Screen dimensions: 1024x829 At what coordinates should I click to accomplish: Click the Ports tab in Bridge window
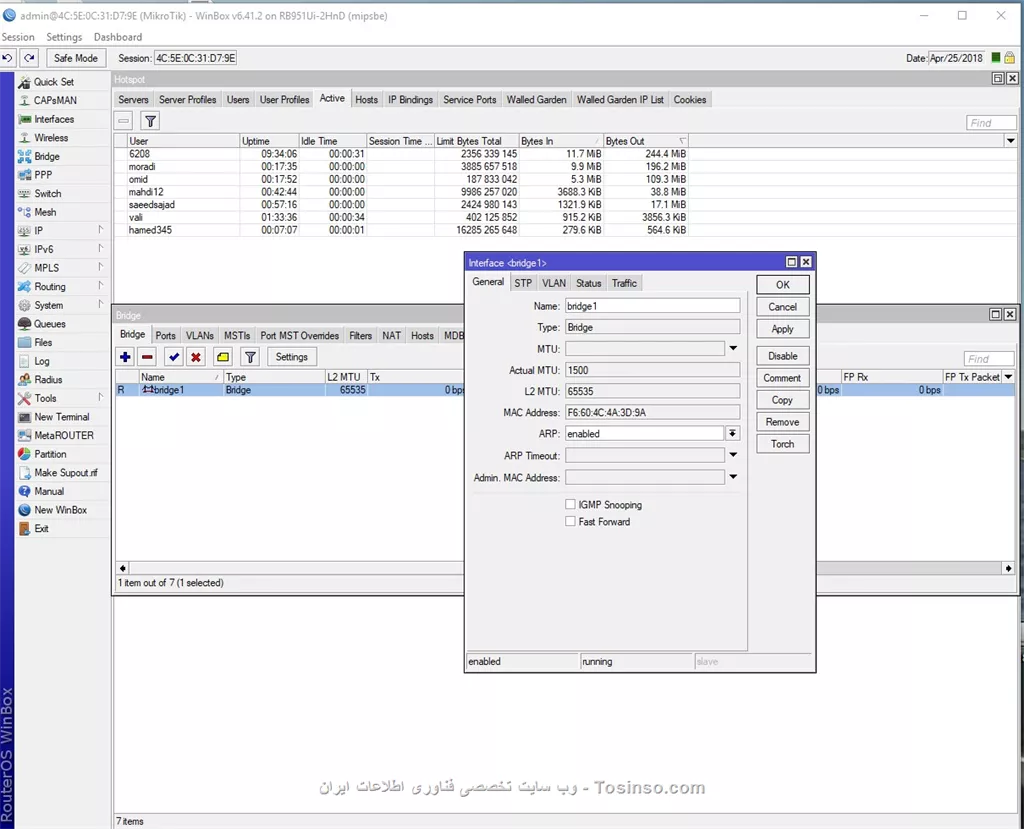point(165,336)
